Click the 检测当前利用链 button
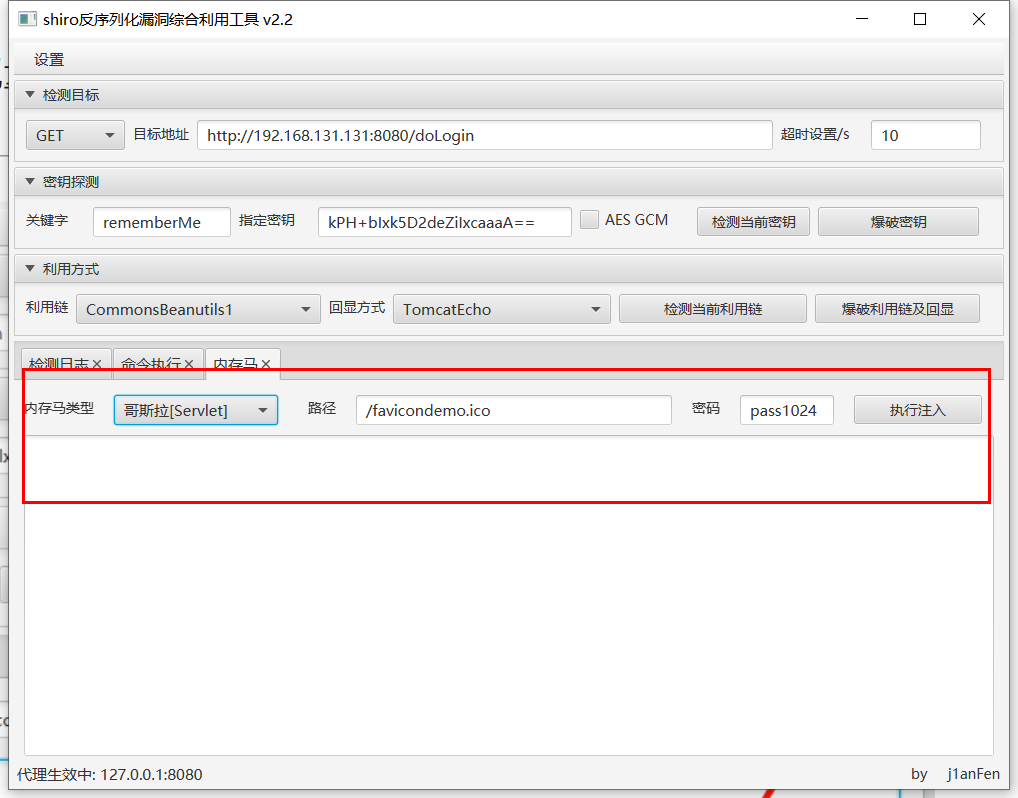 [712, 308]
